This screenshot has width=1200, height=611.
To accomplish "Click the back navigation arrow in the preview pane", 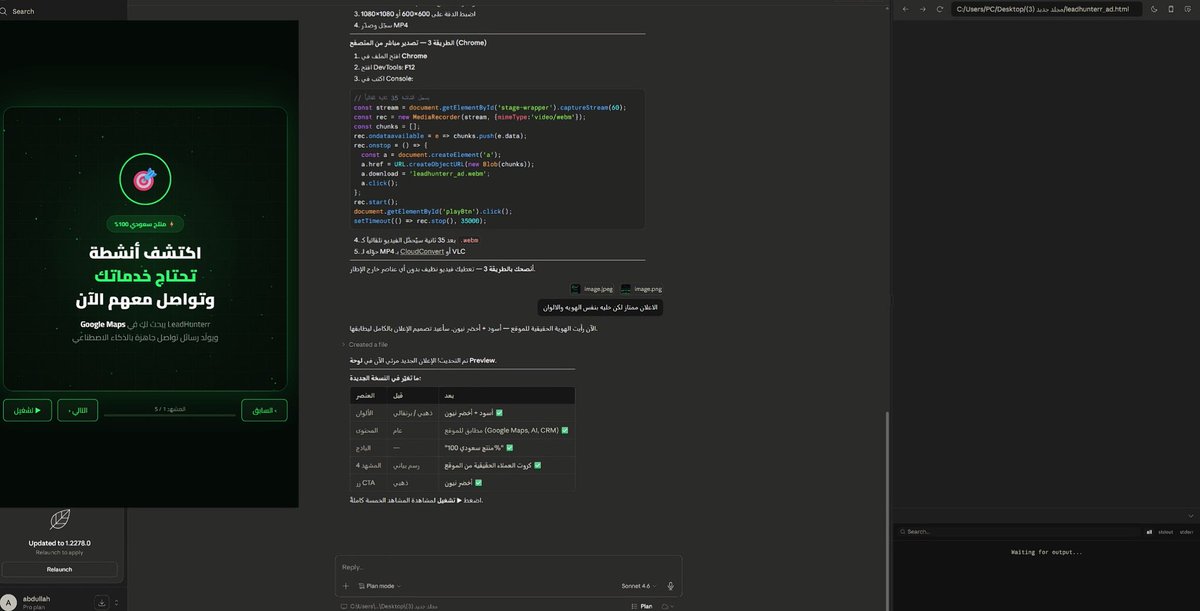I will click(905, 9).
